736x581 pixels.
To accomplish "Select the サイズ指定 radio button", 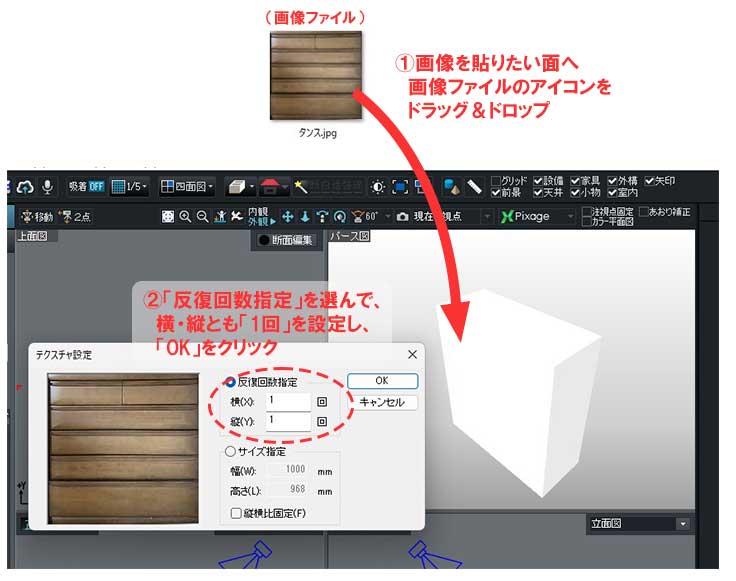I will pyautogui.click(x=230, y=451).
